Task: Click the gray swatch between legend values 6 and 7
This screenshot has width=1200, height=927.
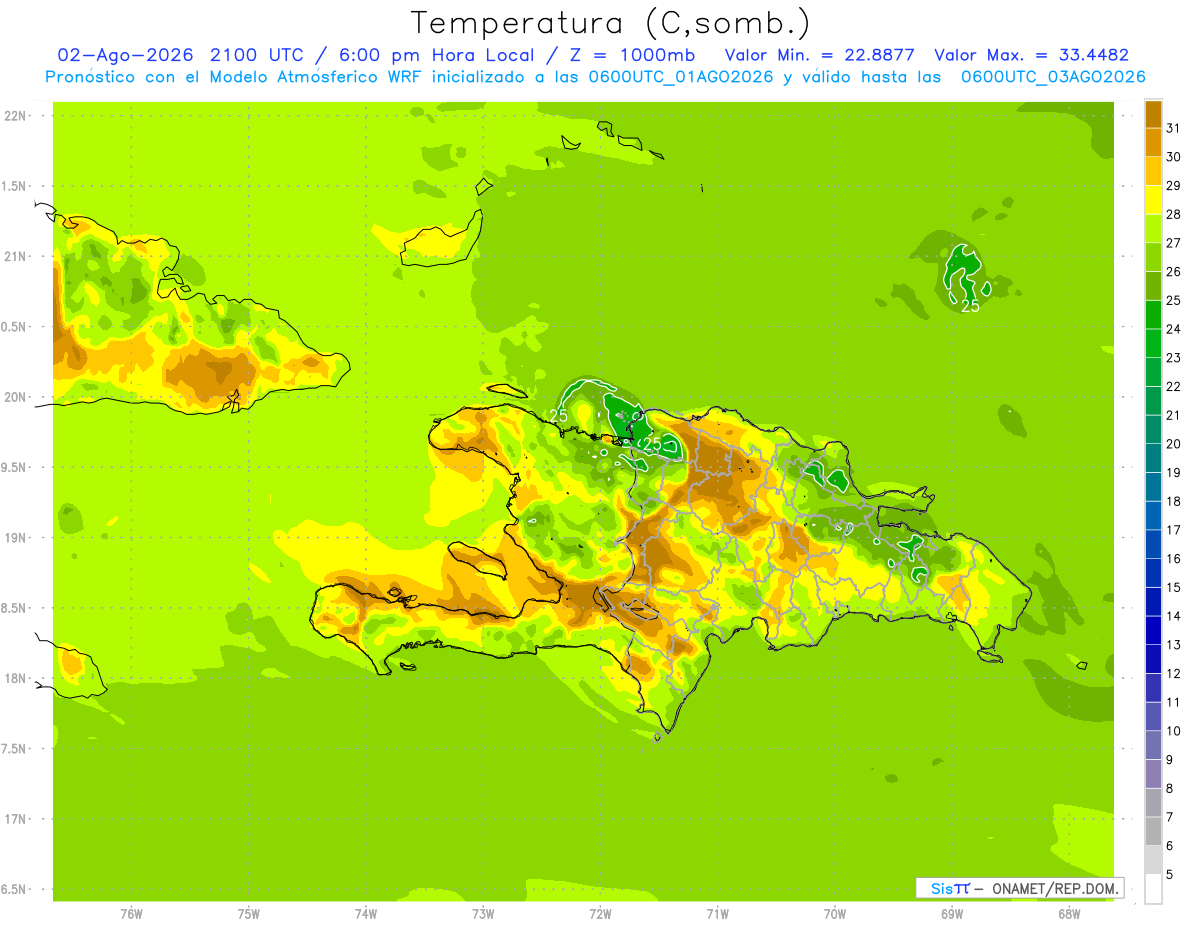Action: click(1153, 831)
